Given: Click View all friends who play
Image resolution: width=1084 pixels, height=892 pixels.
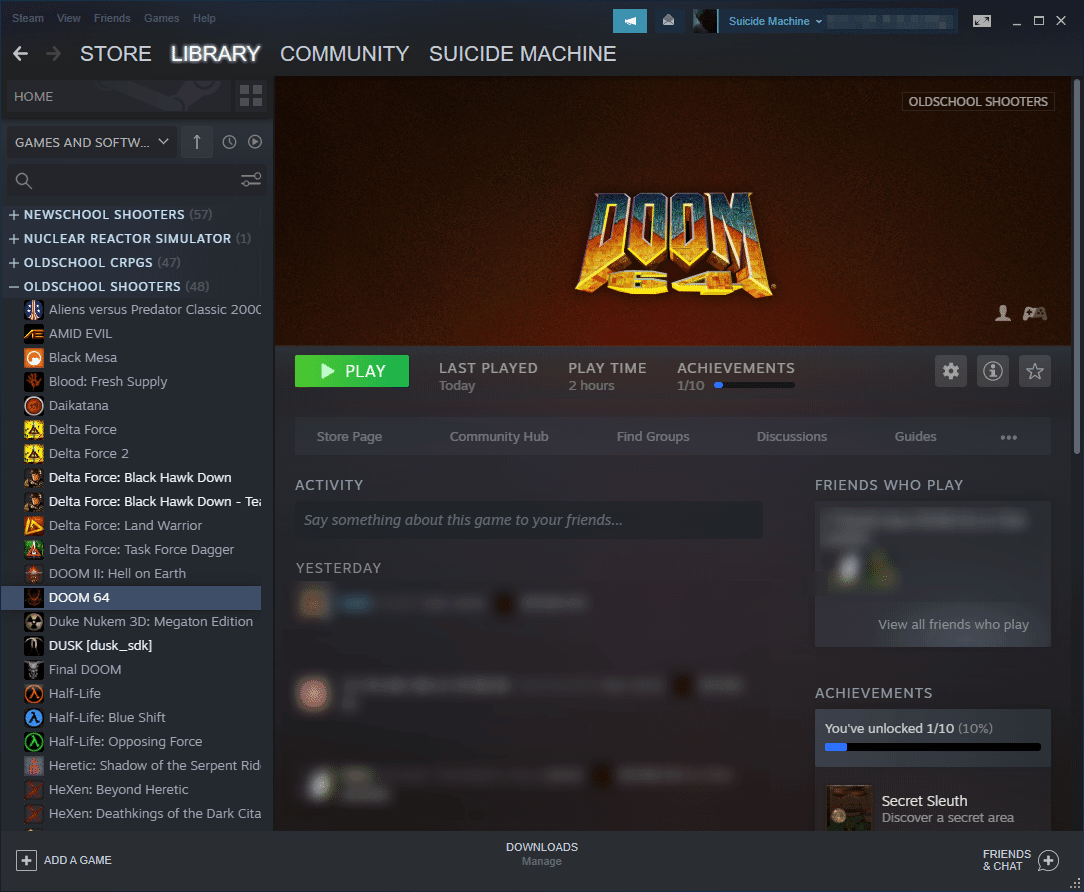Looking at the screenshot, I should click(953, 624).
